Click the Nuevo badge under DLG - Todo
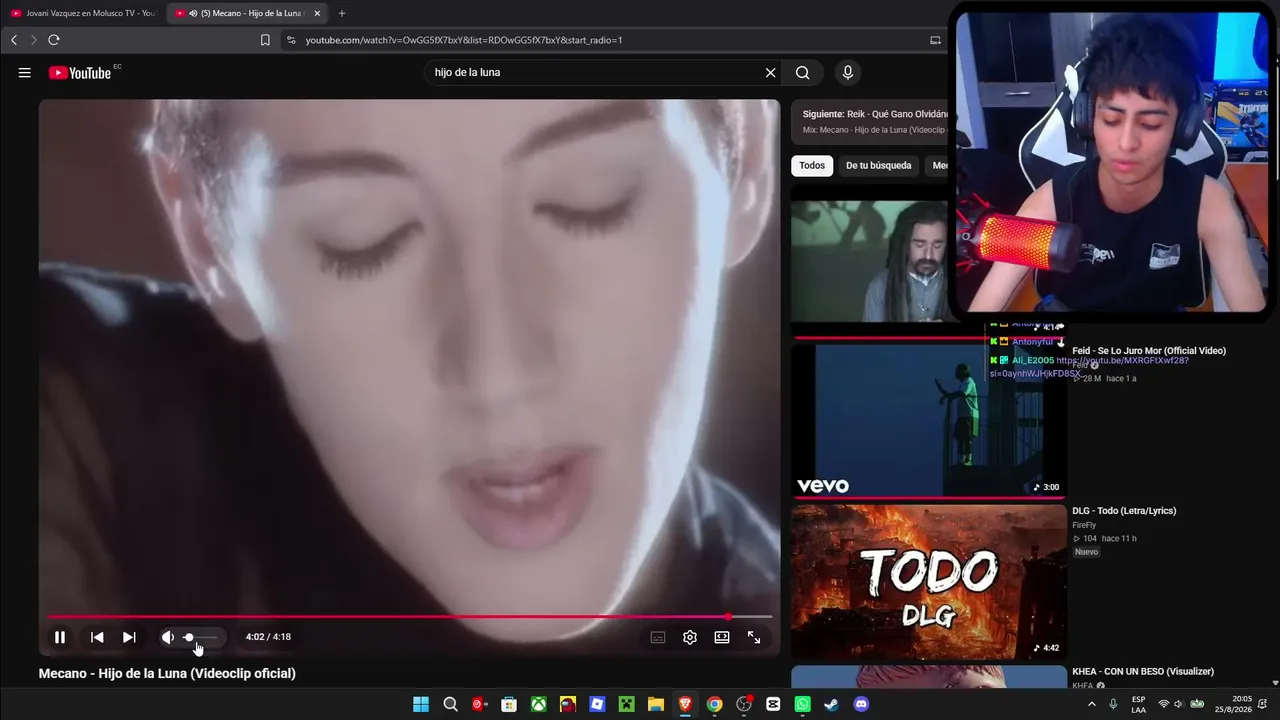Viewport: 1280px width, 720px height. pos(1086,552)
